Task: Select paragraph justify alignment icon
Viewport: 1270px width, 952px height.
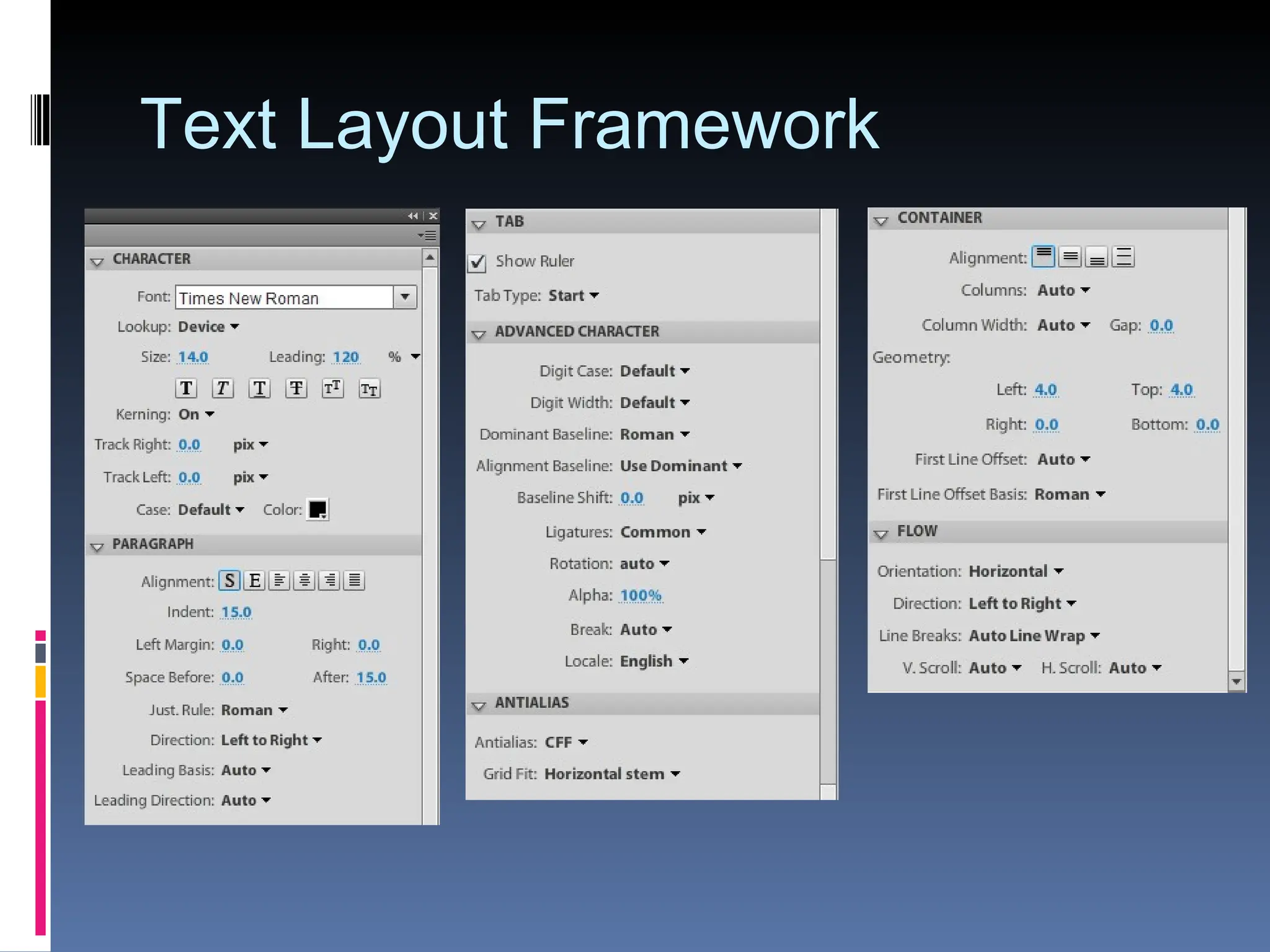Action: click(x=354, y=581)
